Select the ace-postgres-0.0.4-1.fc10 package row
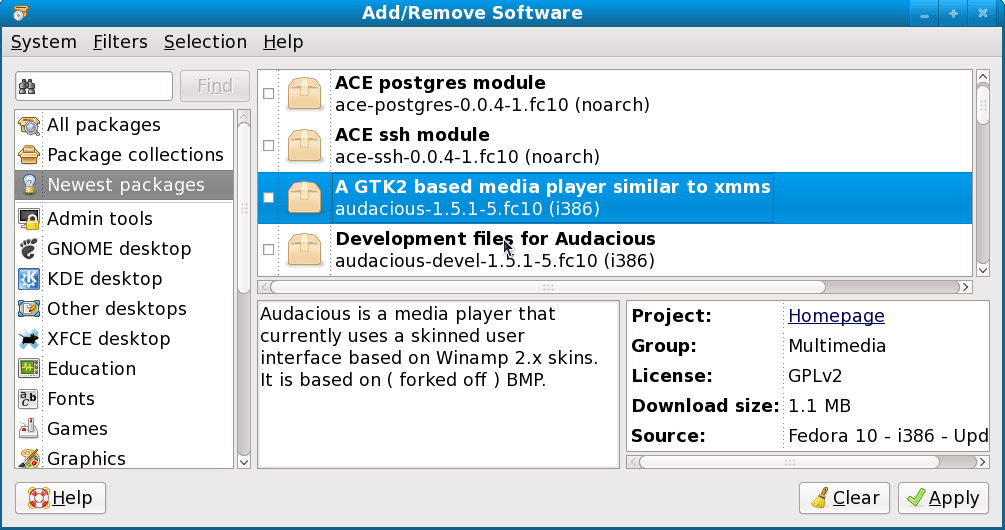This screenshot has height=530, width=1005. coord(615,94)
